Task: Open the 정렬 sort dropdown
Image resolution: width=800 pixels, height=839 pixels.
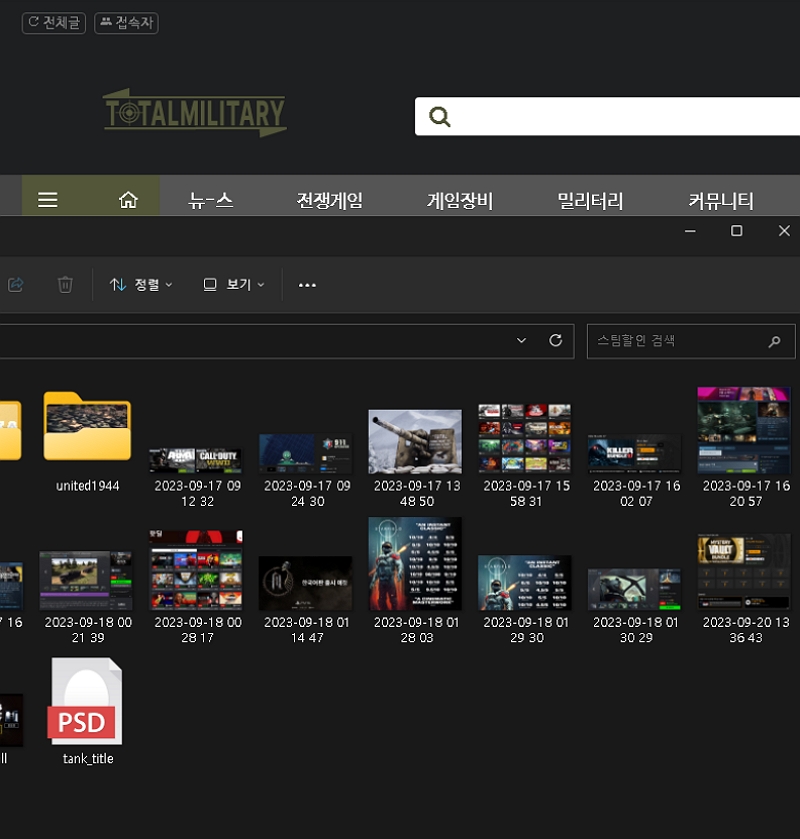Action: click(x=141, y=285)
